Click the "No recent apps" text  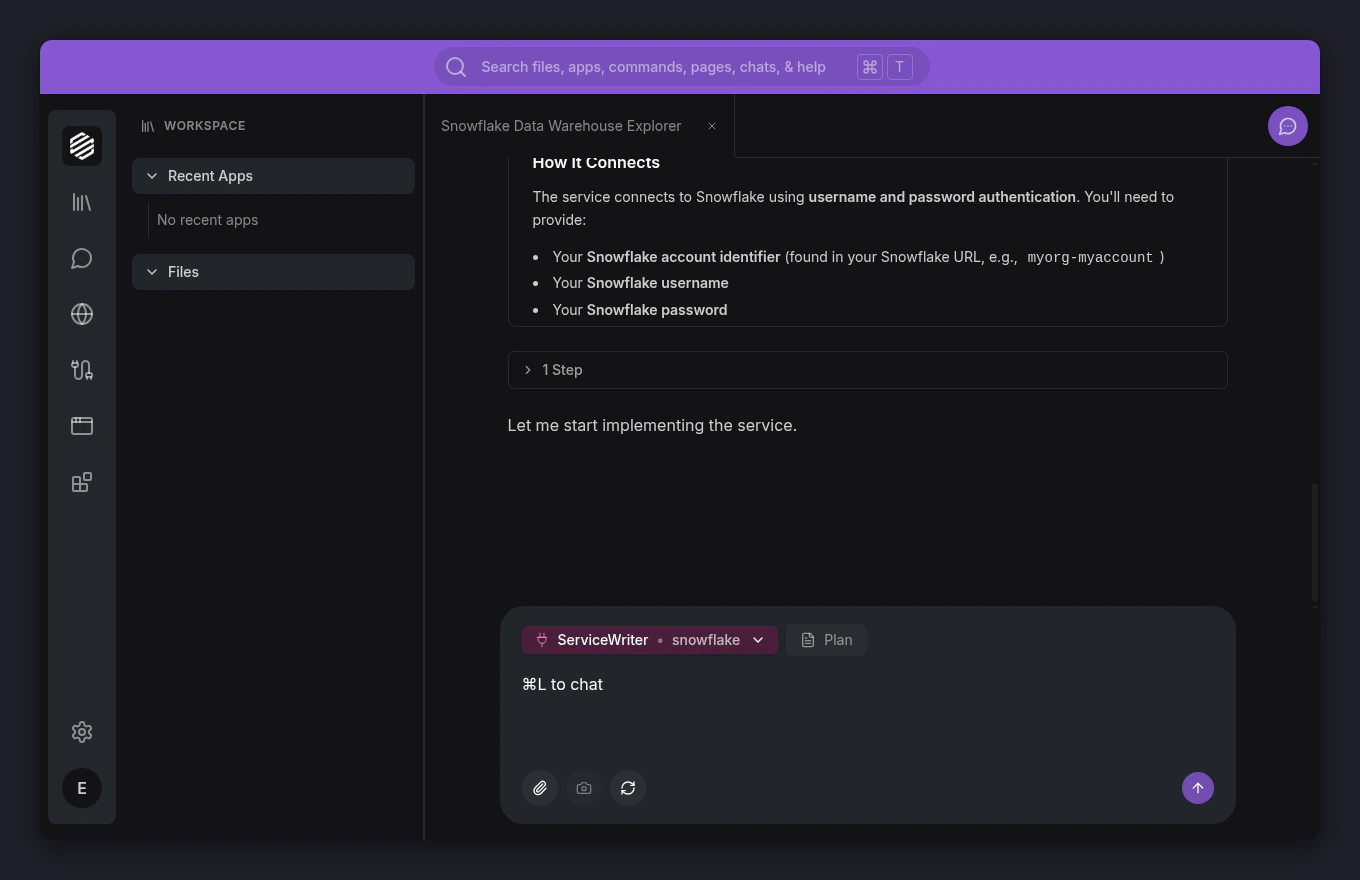(207, 220)
